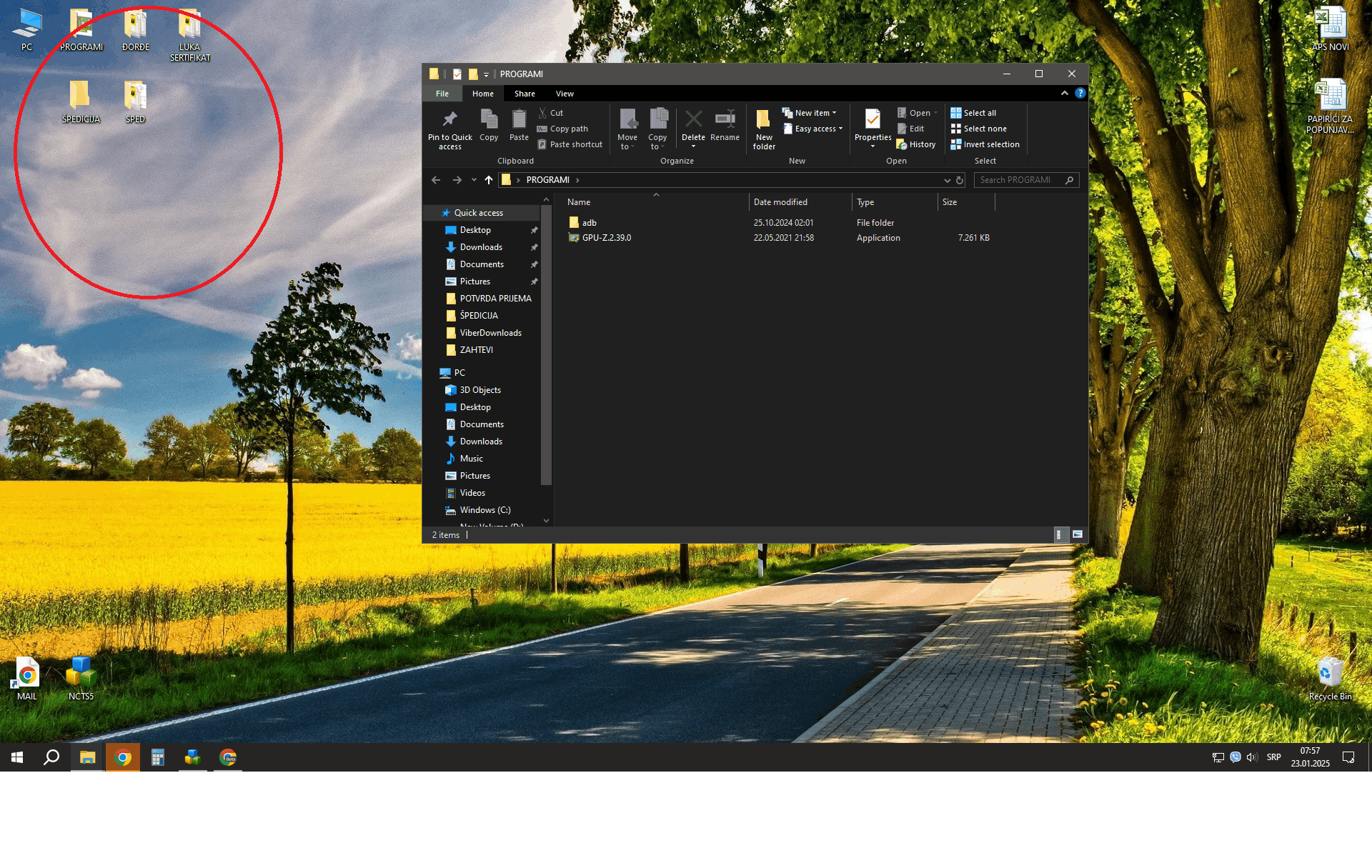Screen dimensions: 1372x868
Task: Expand the Easy access dropdown
Action: 813,129
